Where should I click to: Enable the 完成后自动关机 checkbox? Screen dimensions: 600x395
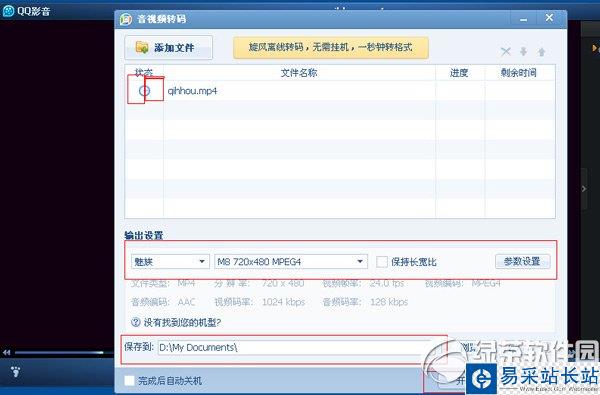click(129, 380)
